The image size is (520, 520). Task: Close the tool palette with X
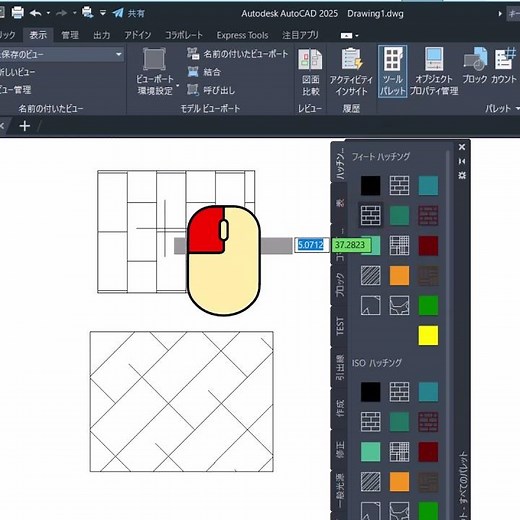pyautogui.click(x=462, y=147)
